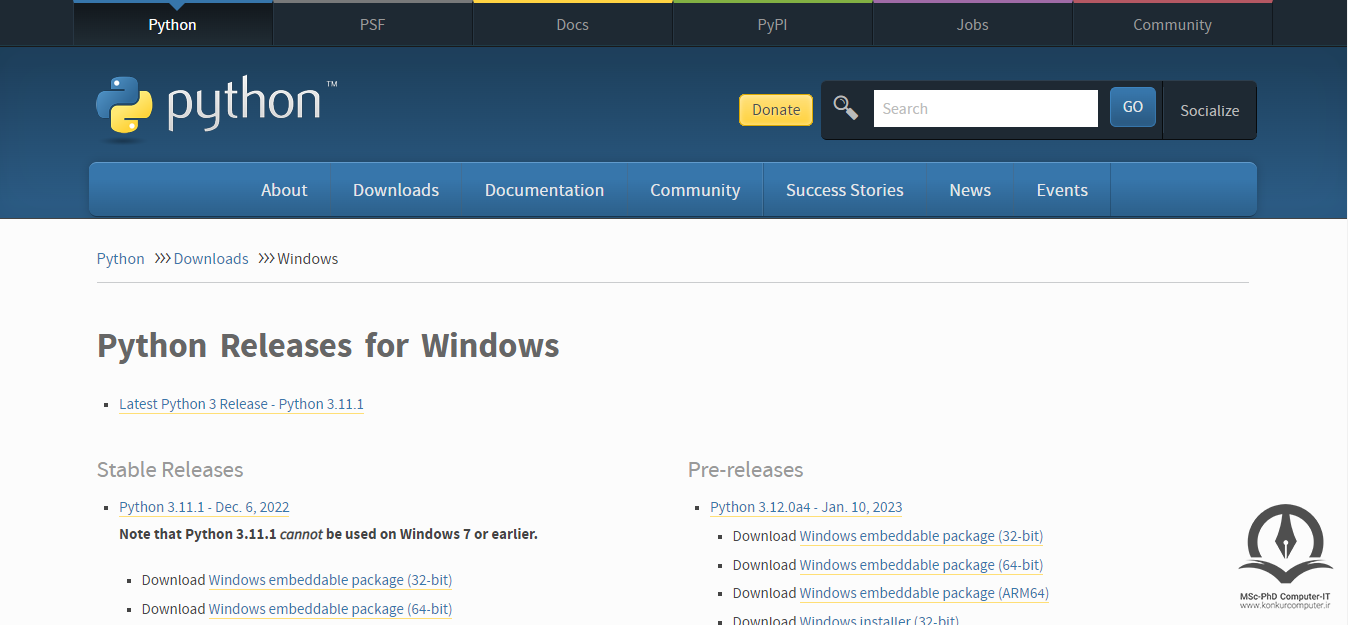Open the Community top tab
Screen dimensions: 1348x625
pyautogui.click(x=1172, y=24)
